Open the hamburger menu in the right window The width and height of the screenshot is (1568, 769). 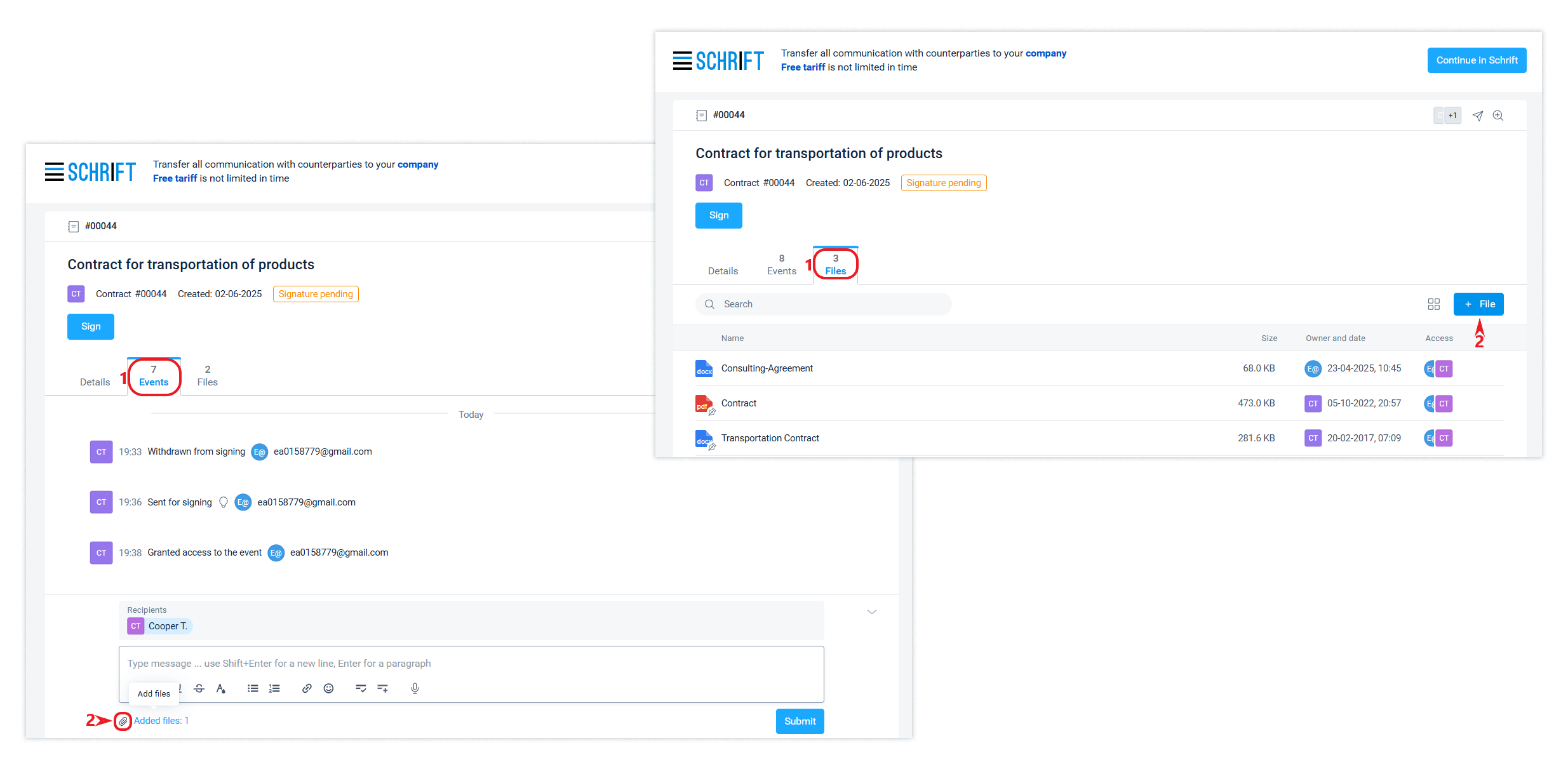(682, 60)
